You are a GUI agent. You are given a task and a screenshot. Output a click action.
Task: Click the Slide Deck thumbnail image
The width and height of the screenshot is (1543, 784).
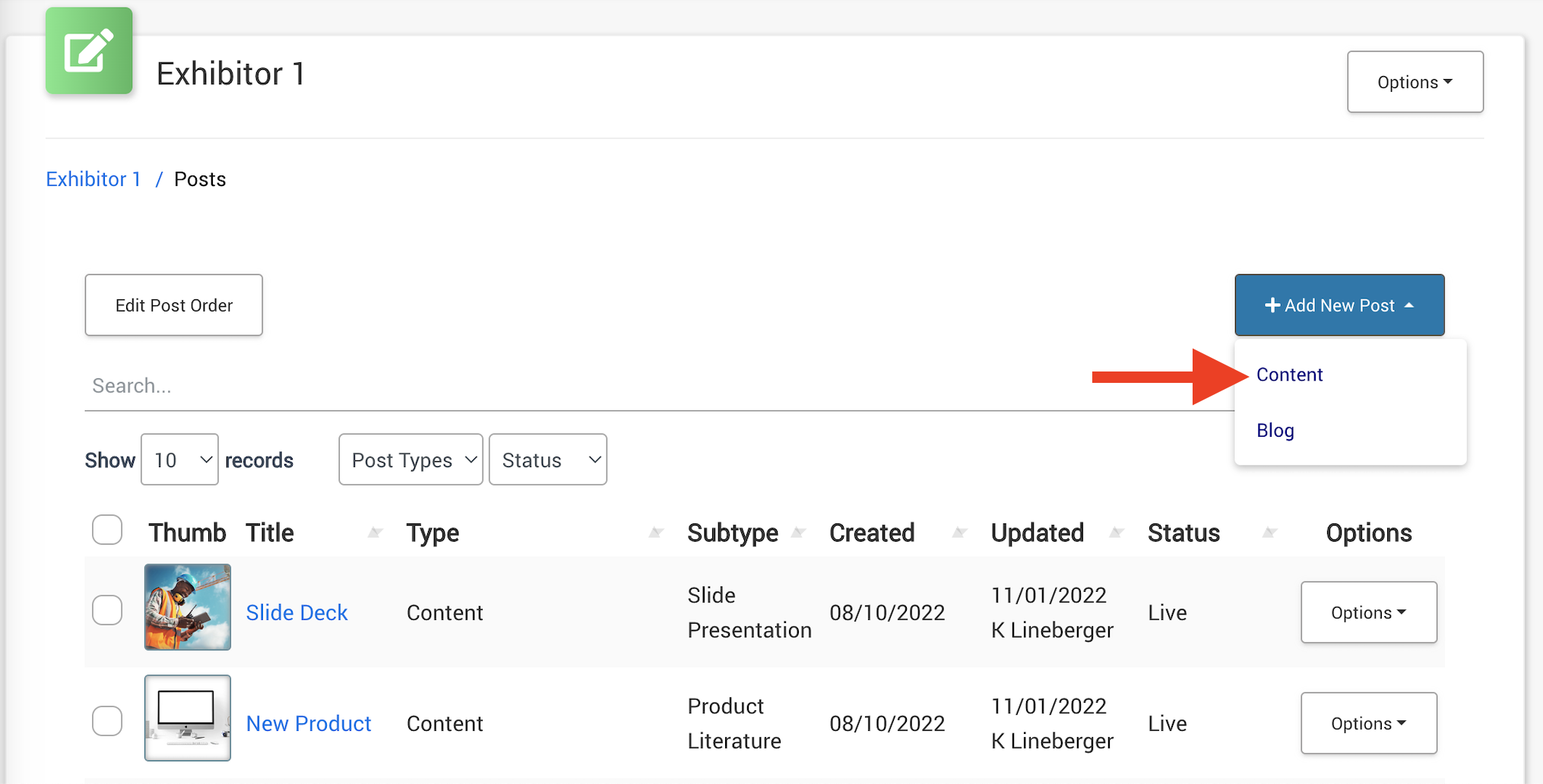(x=188, y=607)
